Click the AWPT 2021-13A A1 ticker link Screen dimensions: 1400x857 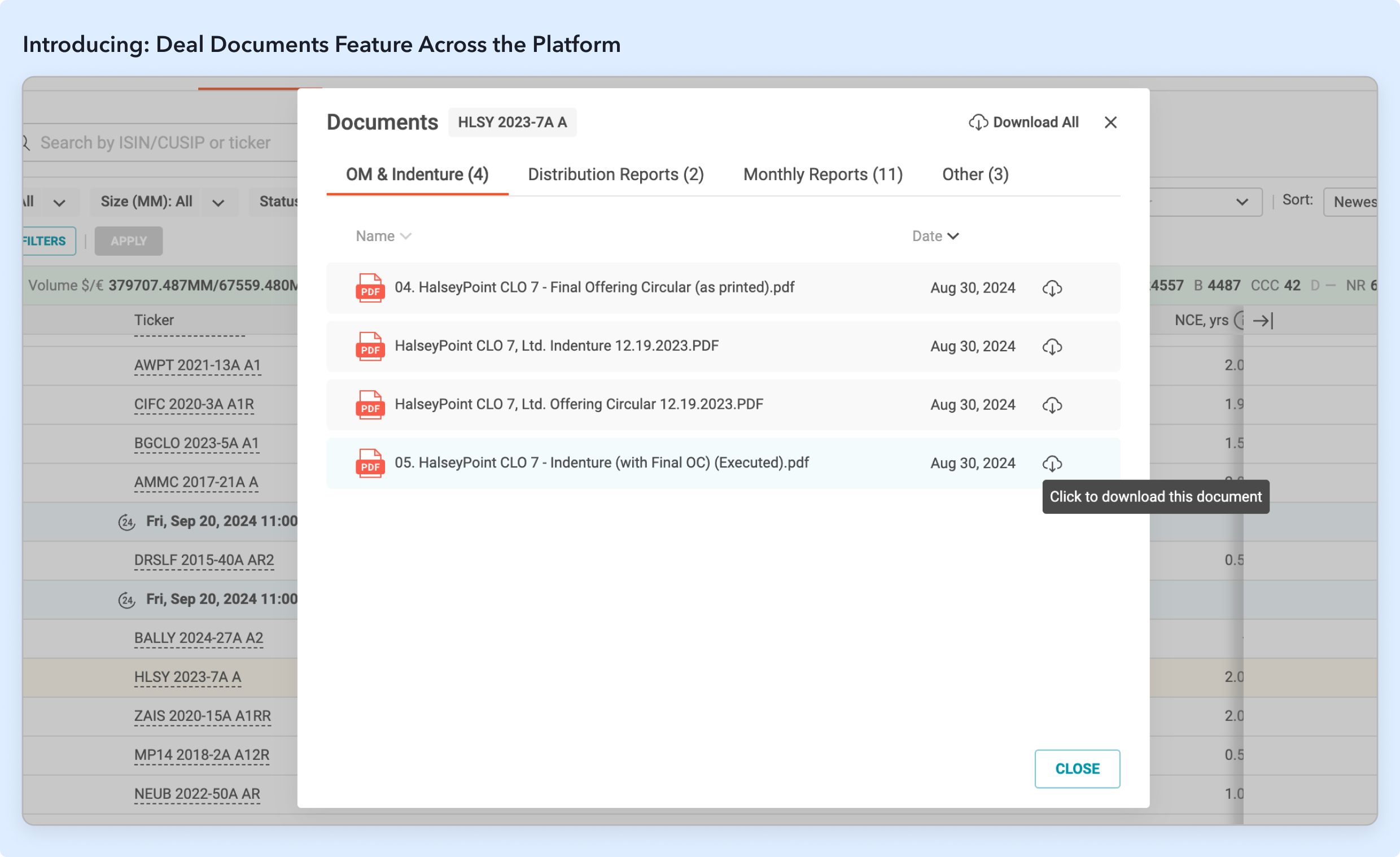[197, 365]
